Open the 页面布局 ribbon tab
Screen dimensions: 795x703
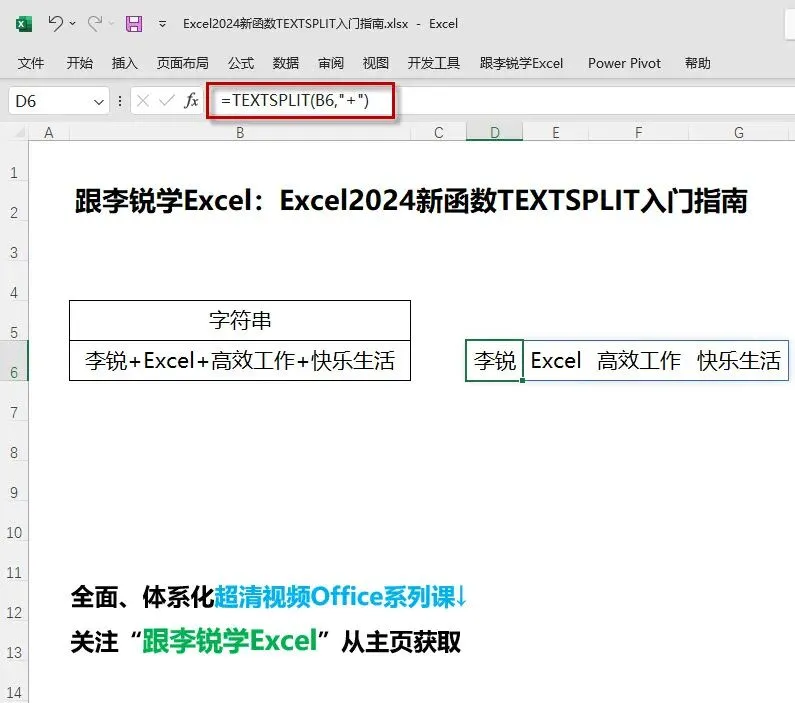pyautogui.click(x=183, y=63)
